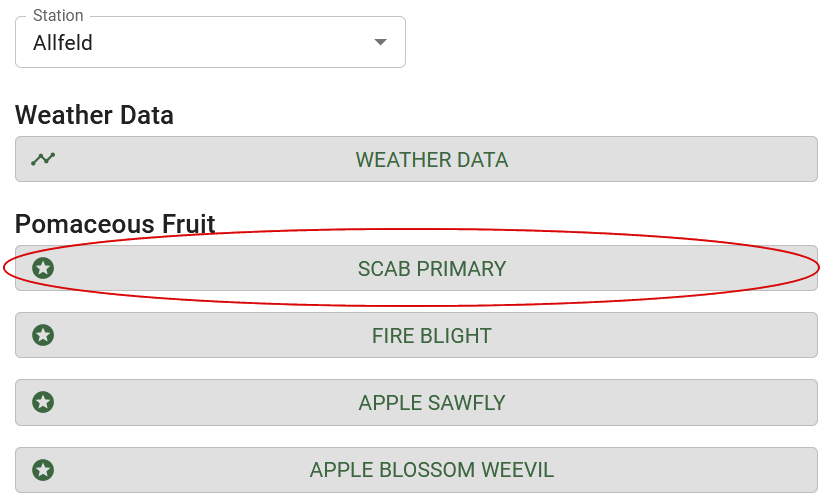The image size is (823, 497).
Task: Click the star icon beside Apple Blossom Weevil
Action: (x=43, y=470)
